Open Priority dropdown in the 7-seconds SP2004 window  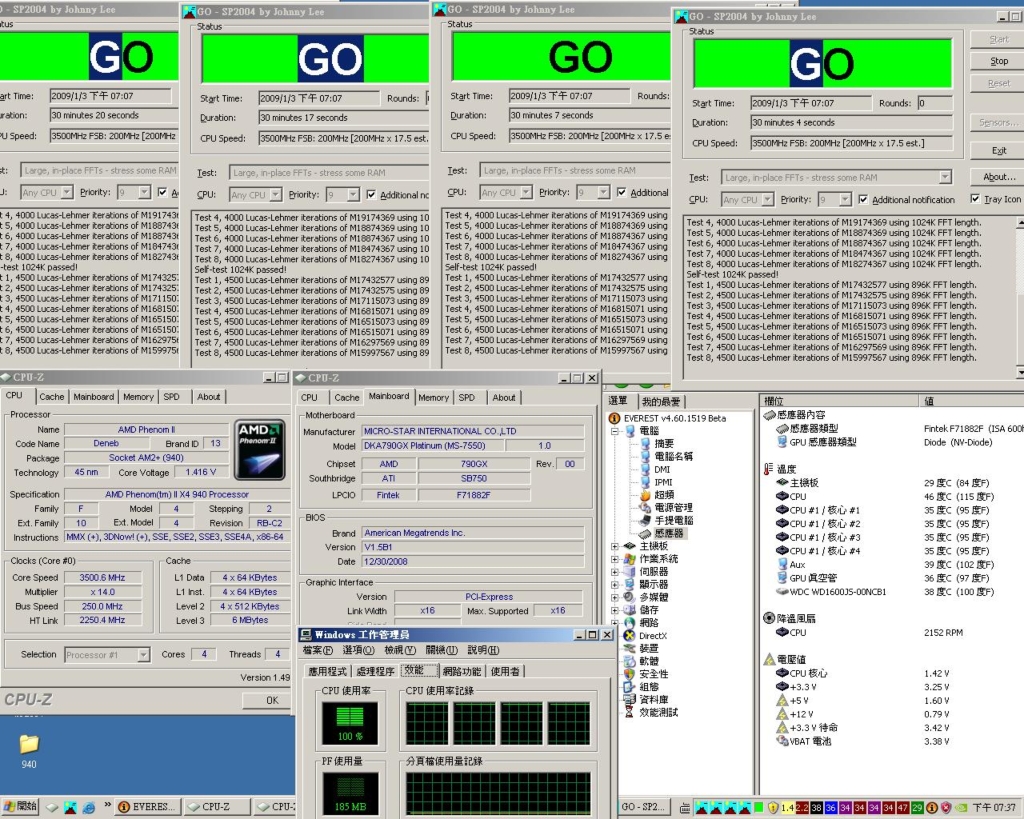point(603,193)
